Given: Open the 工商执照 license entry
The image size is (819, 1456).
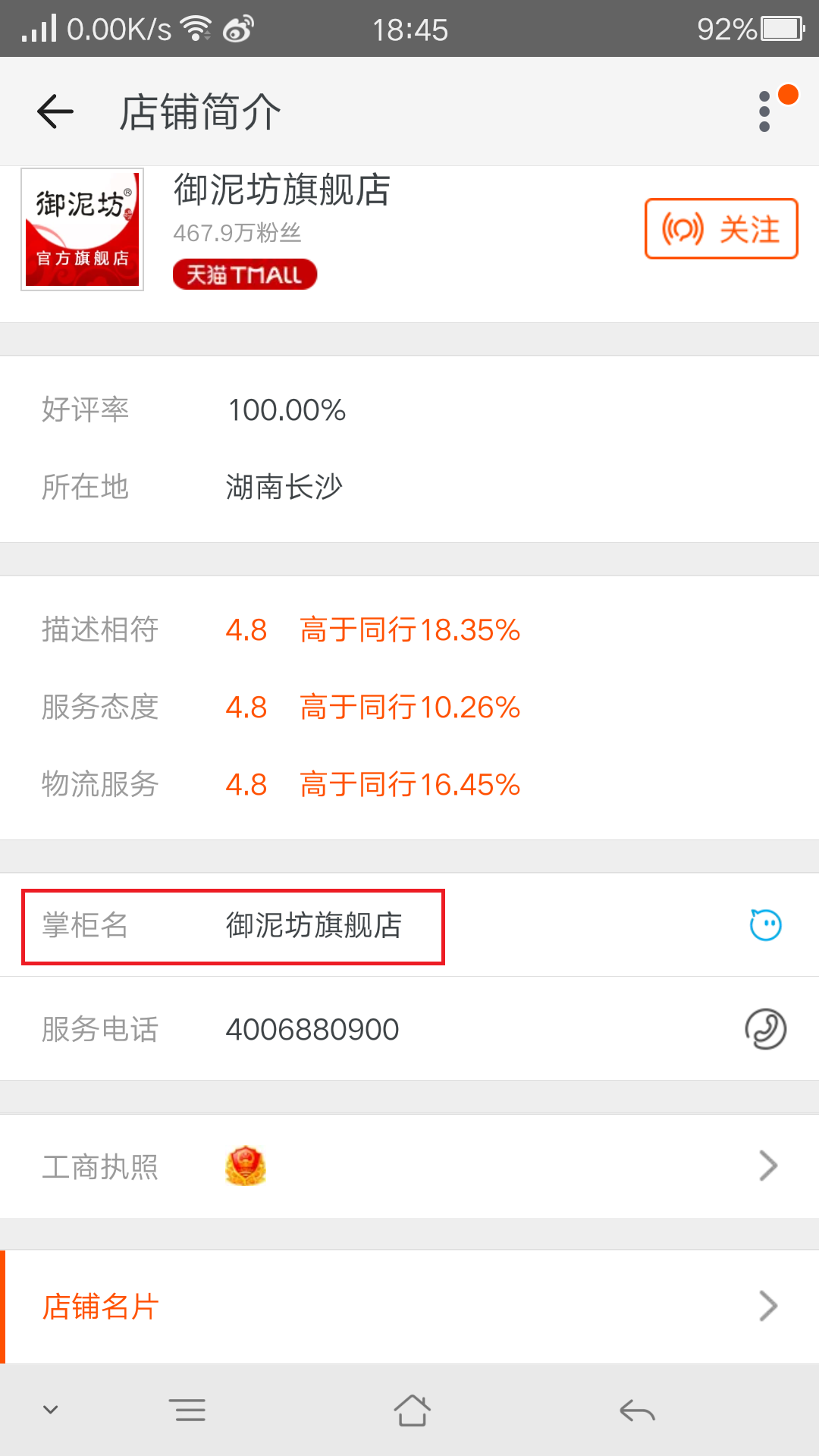Looking at the screenshot, I should pos(409,1166).
